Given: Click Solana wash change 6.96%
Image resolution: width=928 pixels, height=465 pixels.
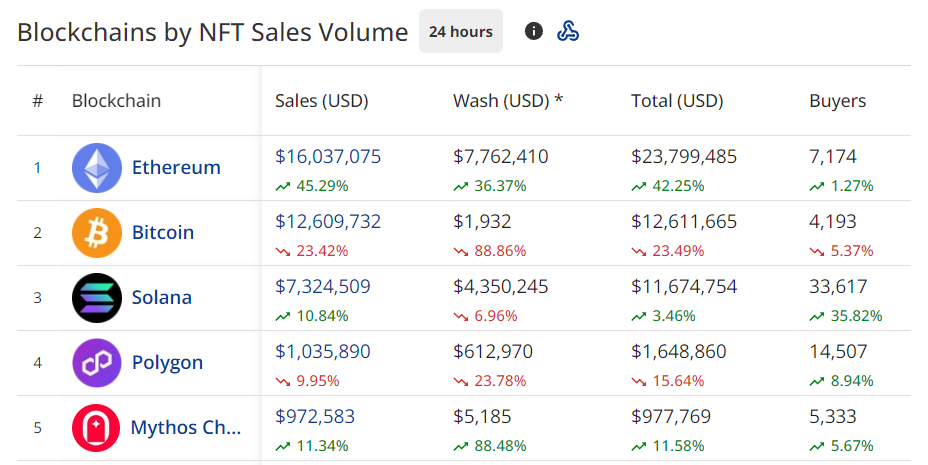Looking at the screenshot, I should (486, 317).
